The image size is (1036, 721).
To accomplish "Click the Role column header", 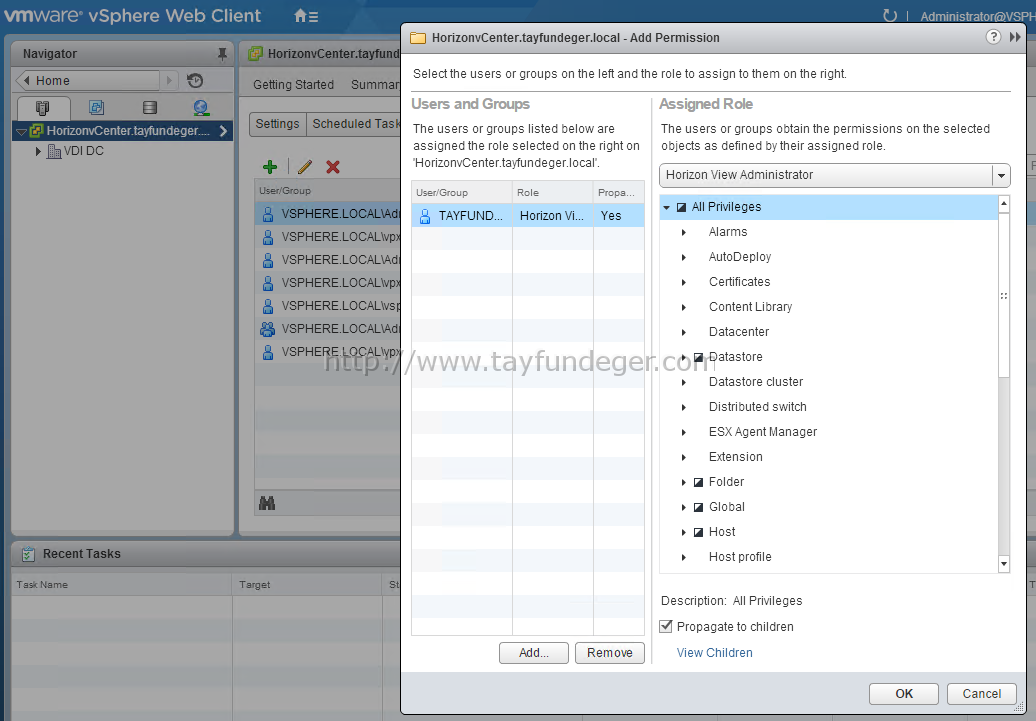I will pyautogui.click(x=553, y=192).
